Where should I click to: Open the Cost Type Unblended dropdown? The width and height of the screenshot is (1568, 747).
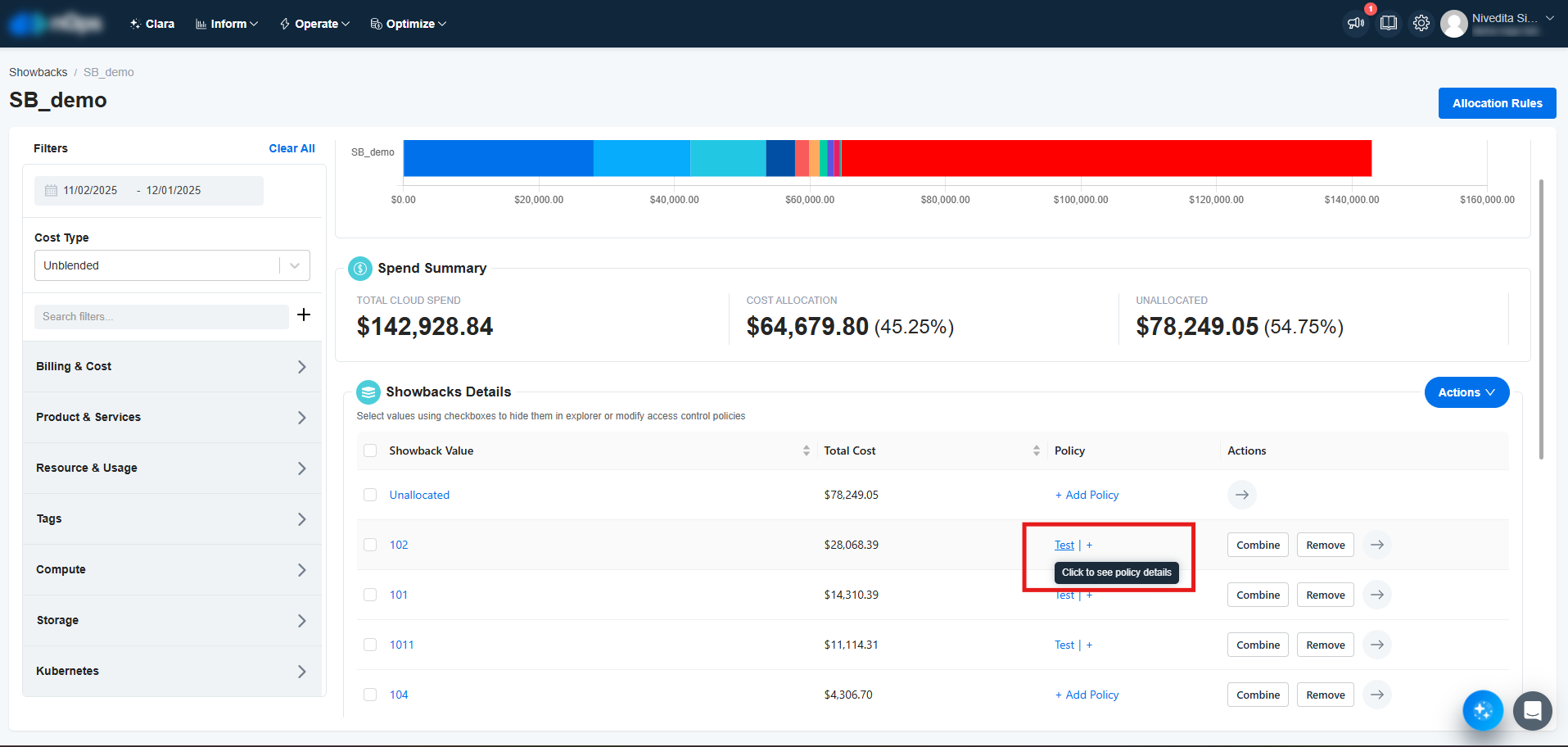tap(172, 265)
